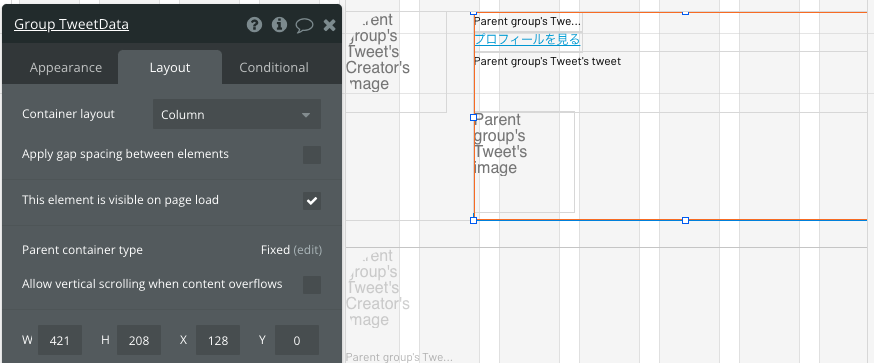
Task: Open the help question mark icon
Action: pos(254,25)
